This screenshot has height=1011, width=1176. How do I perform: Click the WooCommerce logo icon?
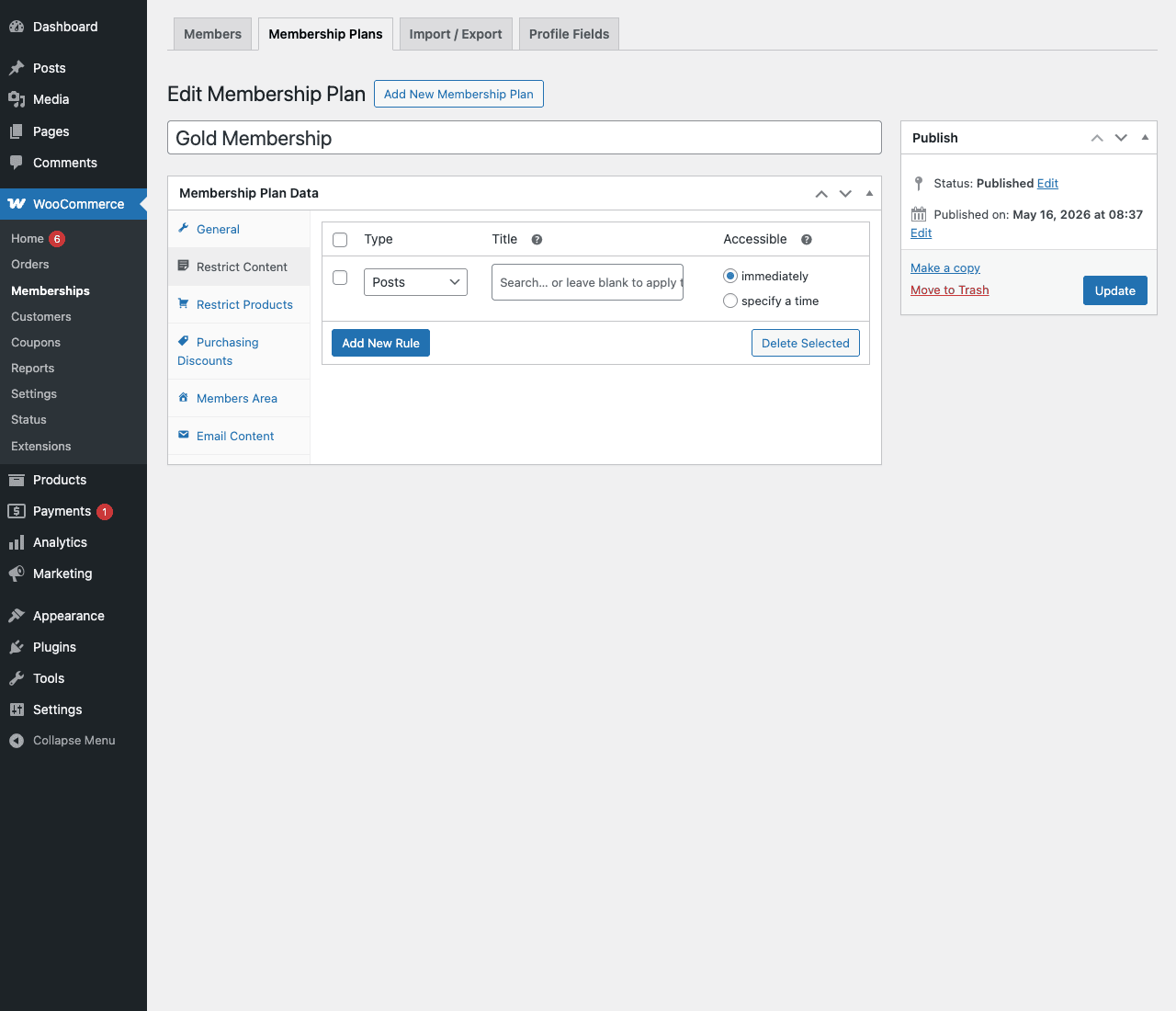tap(17, 204)
